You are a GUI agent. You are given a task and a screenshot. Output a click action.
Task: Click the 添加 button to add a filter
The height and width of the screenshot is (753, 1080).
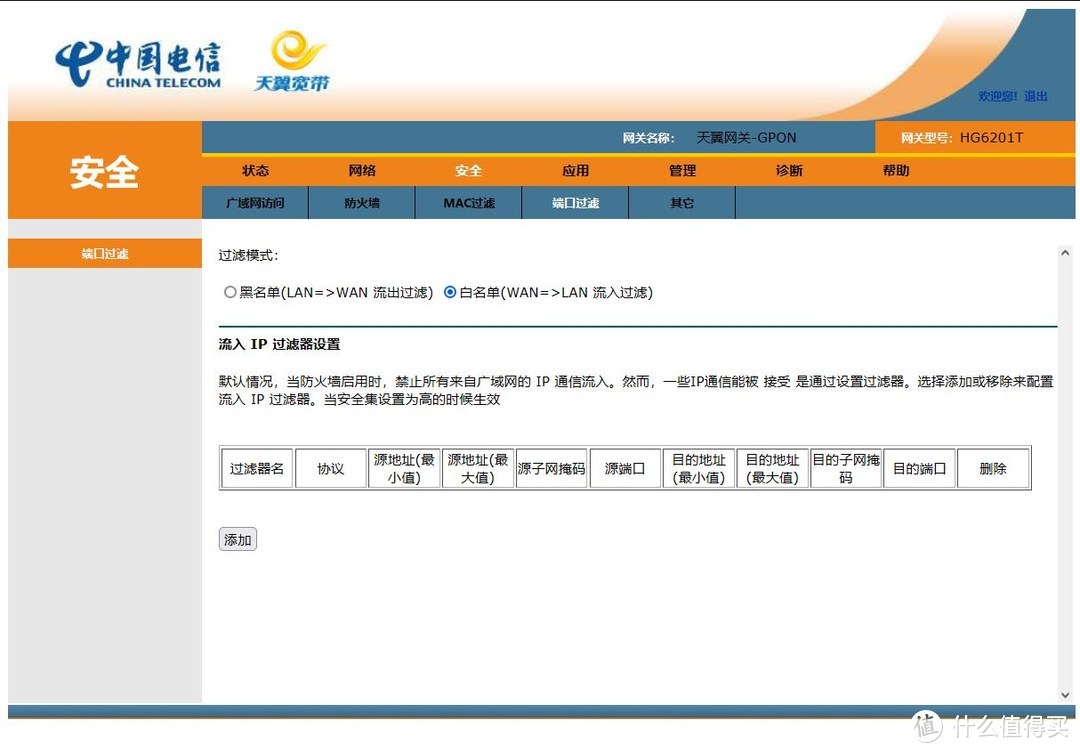point(237,539)
